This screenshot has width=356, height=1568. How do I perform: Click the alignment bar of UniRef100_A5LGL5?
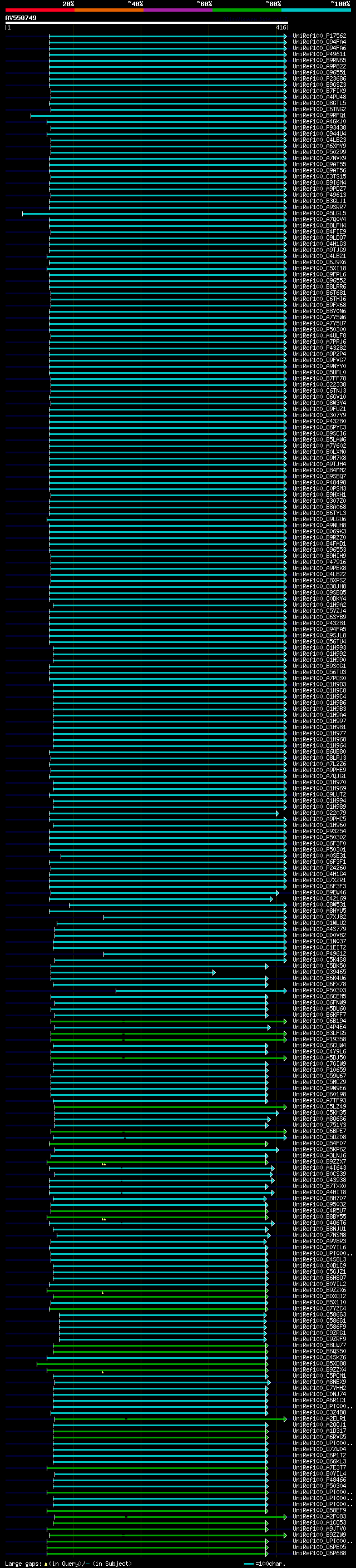[x=155, y=214]
